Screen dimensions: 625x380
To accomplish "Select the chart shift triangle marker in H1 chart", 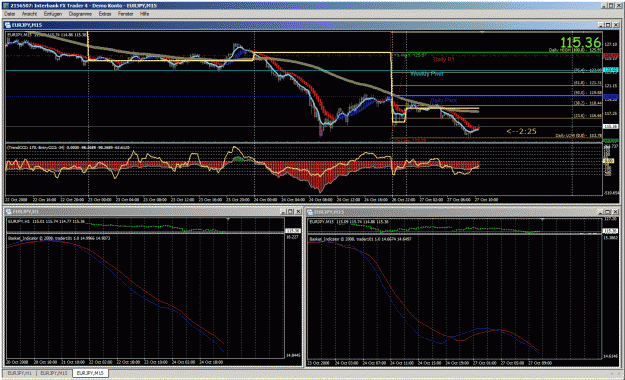I will tap(228, 219).
